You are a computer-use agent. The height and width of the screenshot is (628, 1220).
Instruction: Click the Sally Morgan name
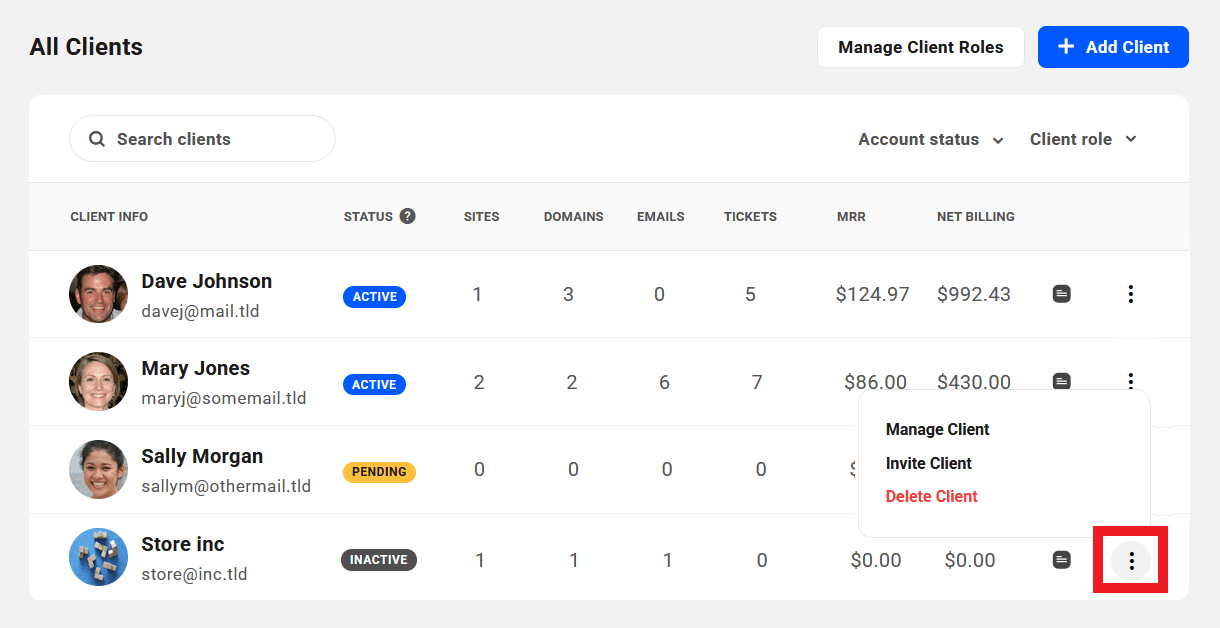202,456
